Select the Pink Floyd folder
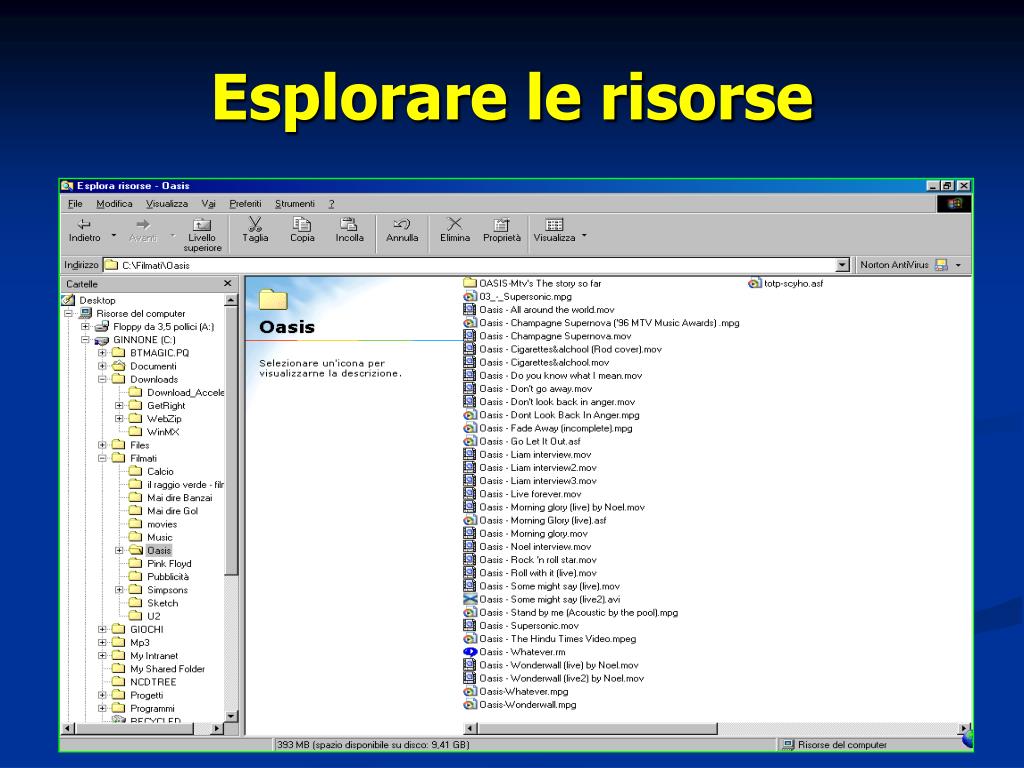The image size is (1024, 768). 169,564
